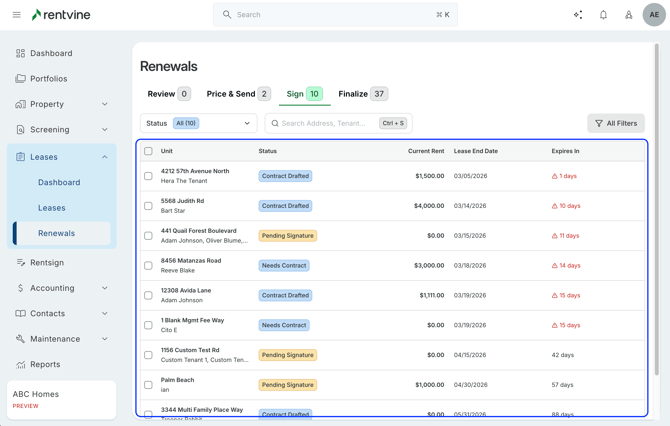Viewport: 670px width, 426px height.
Task: Tick the checkbox for 5568 Judith Rd
Action: click(149, 206)
